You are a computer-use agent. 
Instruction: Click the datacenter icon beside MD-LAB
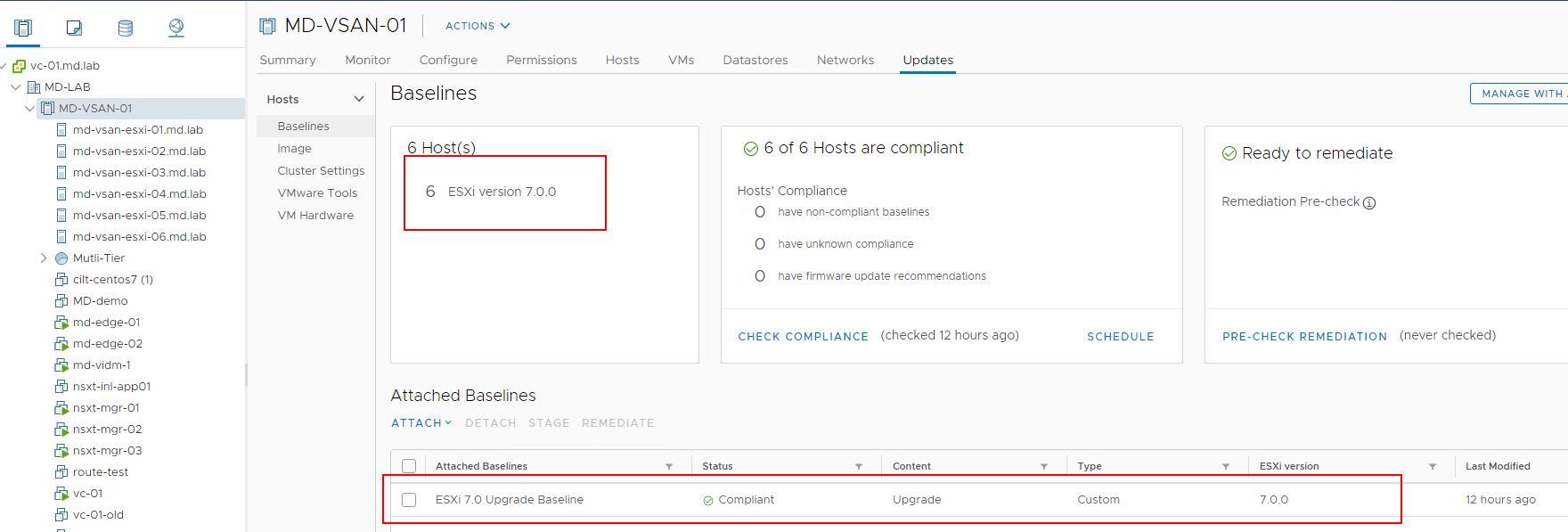click(x=34, y=87)
